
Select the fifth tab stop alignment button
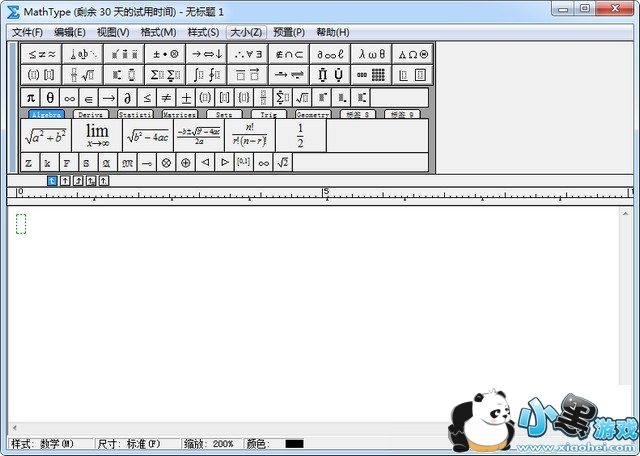pos(104,180)
